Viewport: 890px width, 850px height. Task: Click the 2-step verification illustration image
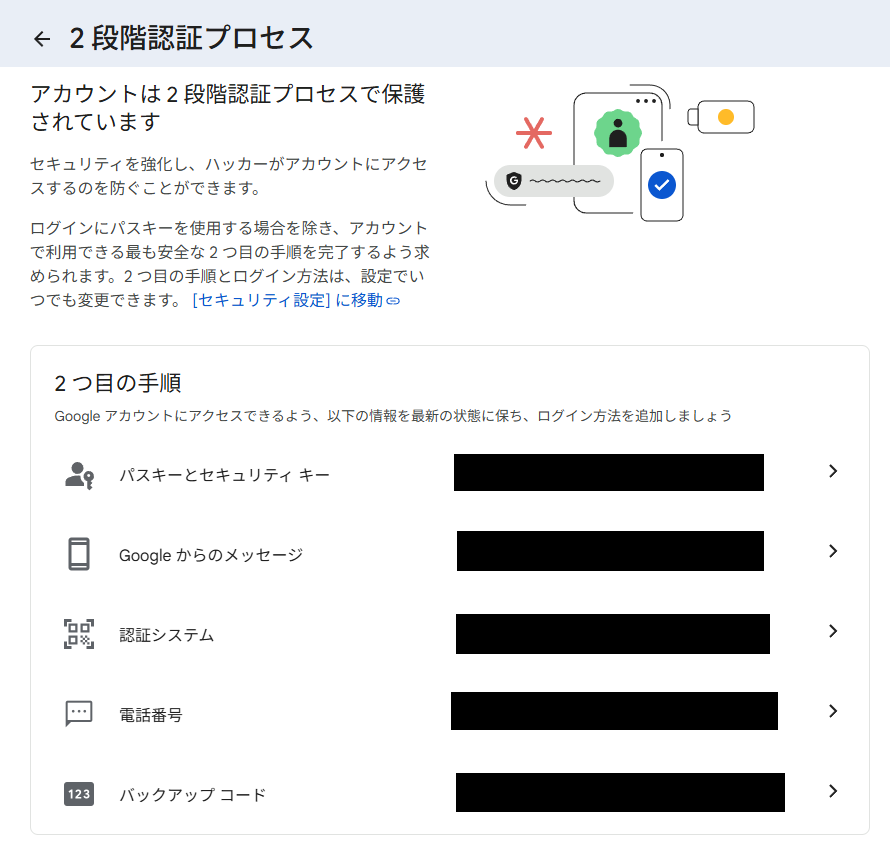620,153
